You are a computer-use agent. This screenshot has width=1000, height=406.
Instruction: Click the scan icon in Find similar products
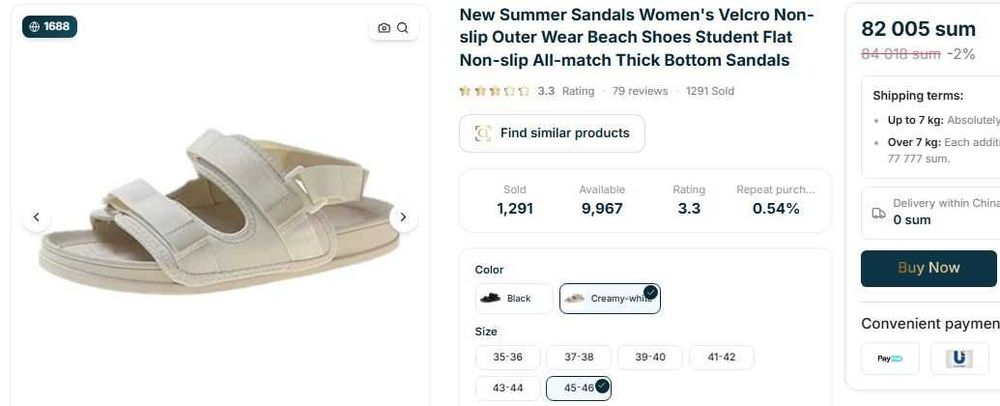483,133
